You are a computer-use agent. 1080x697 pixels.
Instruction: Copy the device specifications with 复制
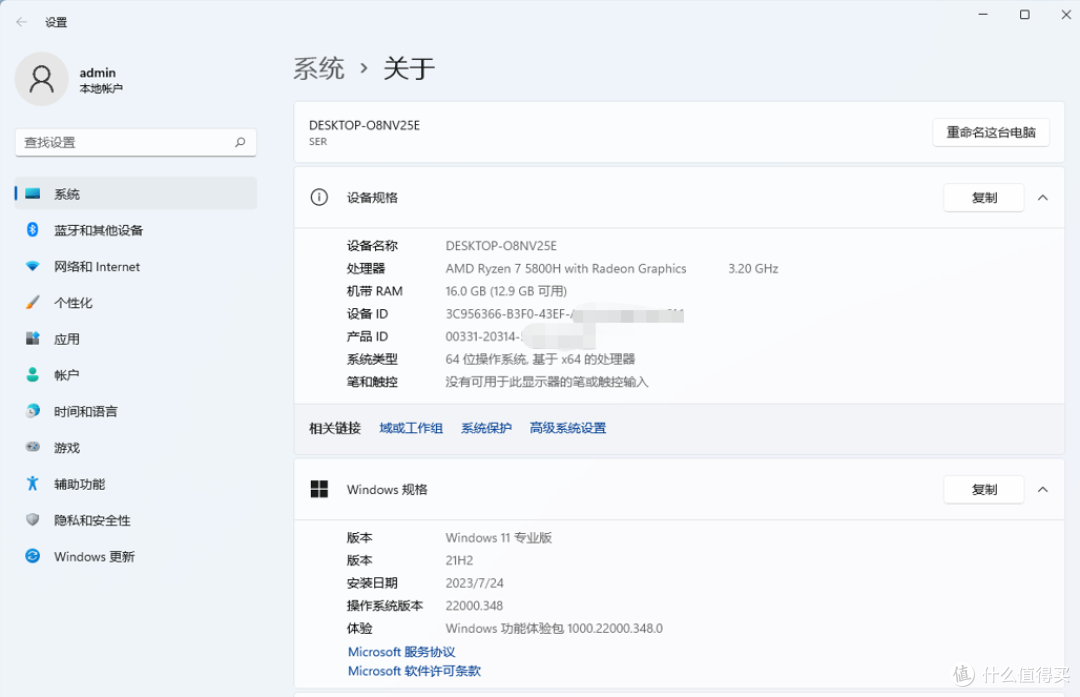(984, 198)
